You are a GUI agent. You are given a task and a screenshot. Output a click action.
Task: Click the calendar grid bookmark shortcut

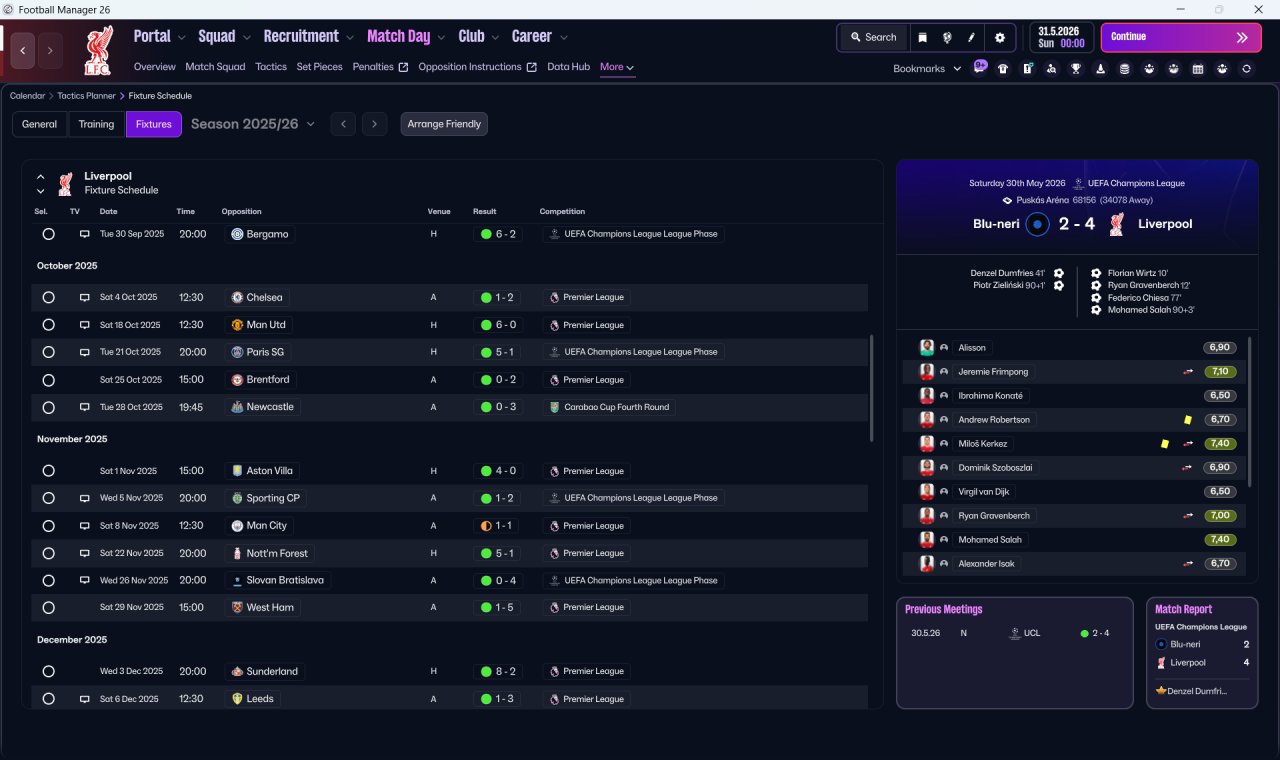click(x=1197, y=68)
